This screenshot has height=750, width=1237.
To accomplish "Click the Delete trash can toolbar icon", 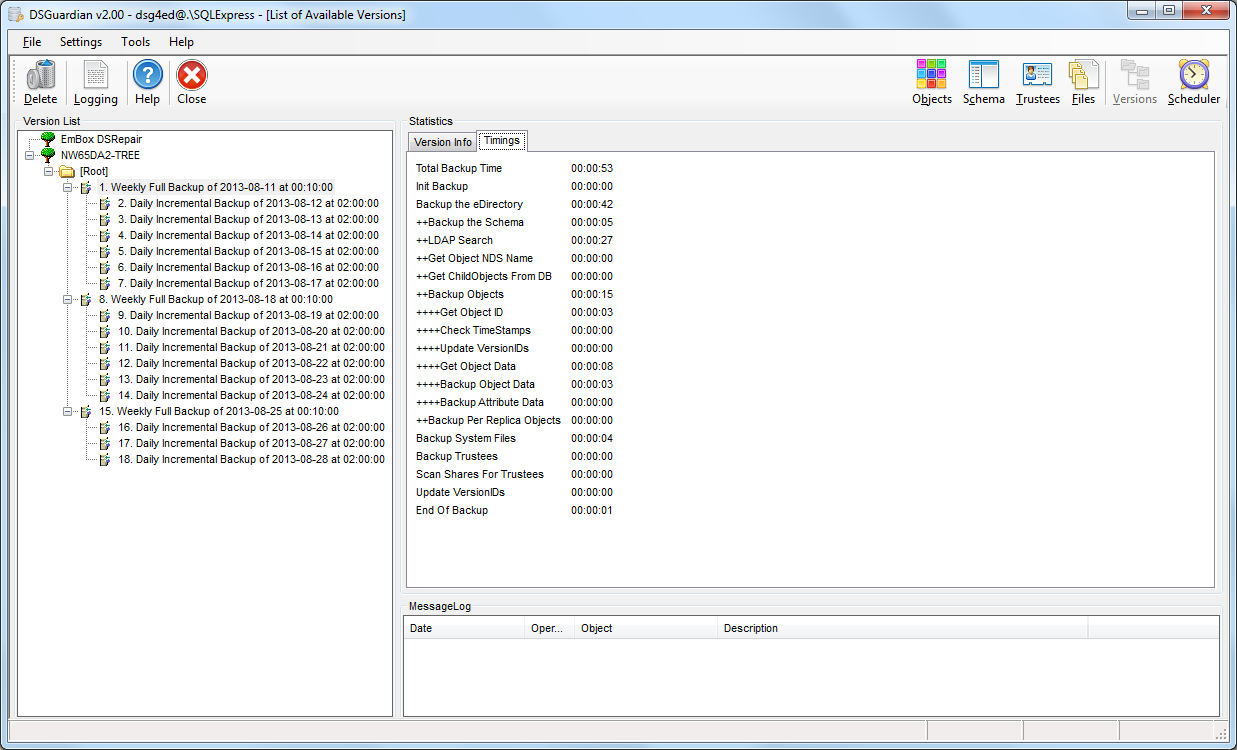I will tap(41, 76).
